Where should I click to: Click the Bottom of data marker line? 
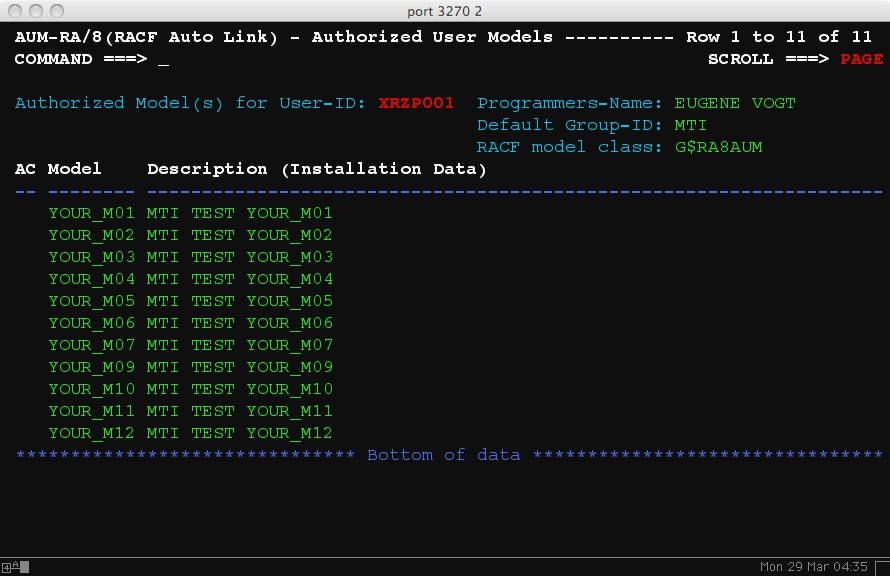(444, 455)
